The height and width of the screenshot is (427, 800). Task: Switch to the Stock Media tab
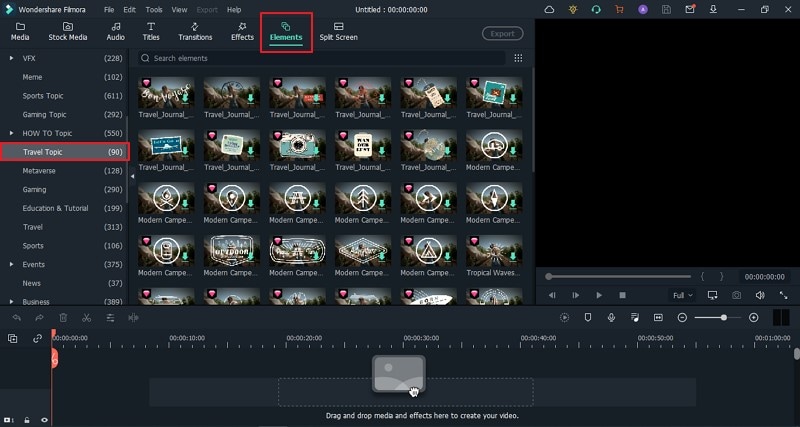(68, 32)
